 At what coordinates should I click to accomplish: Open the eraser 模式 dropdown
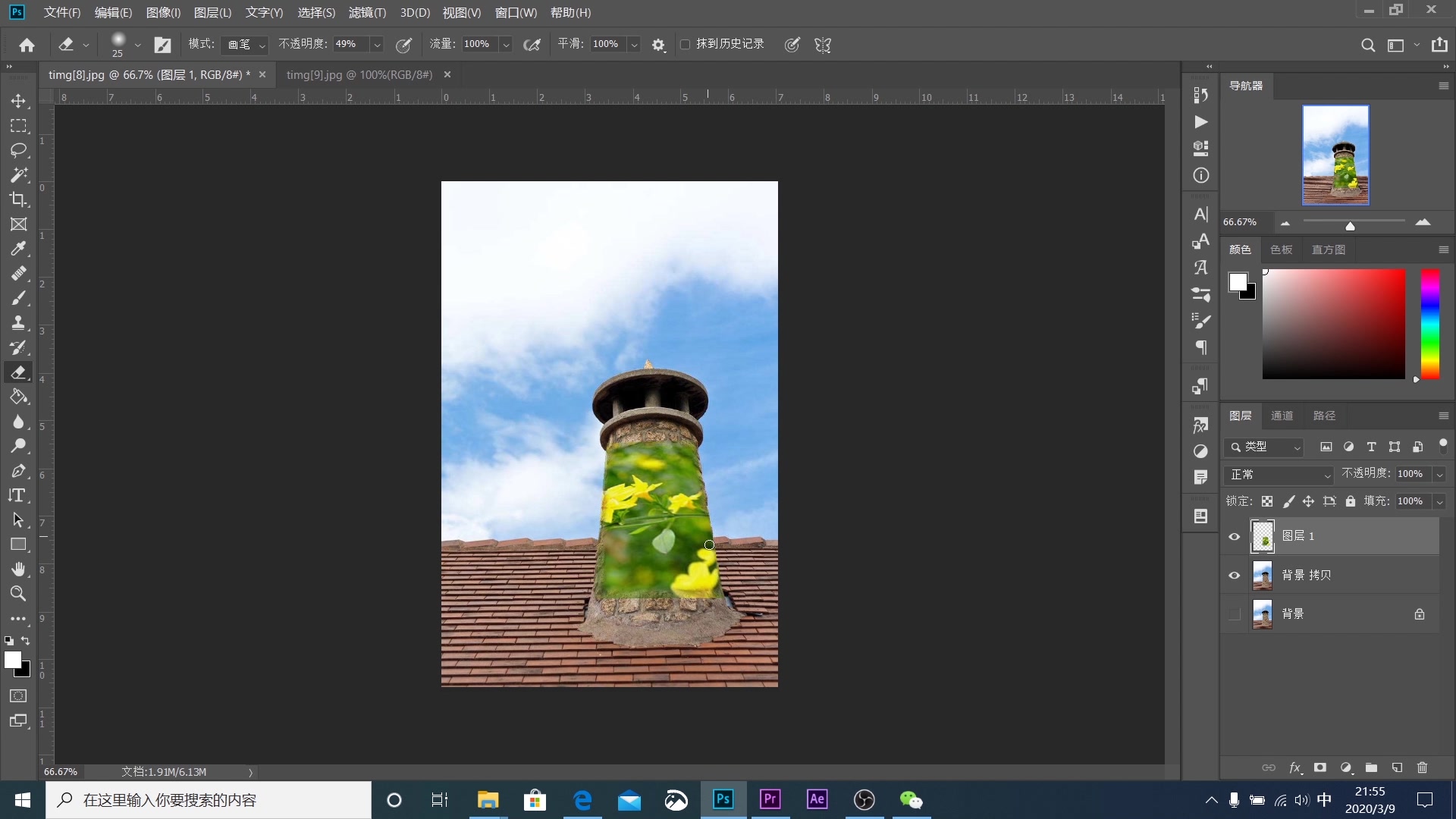point(244,45)
